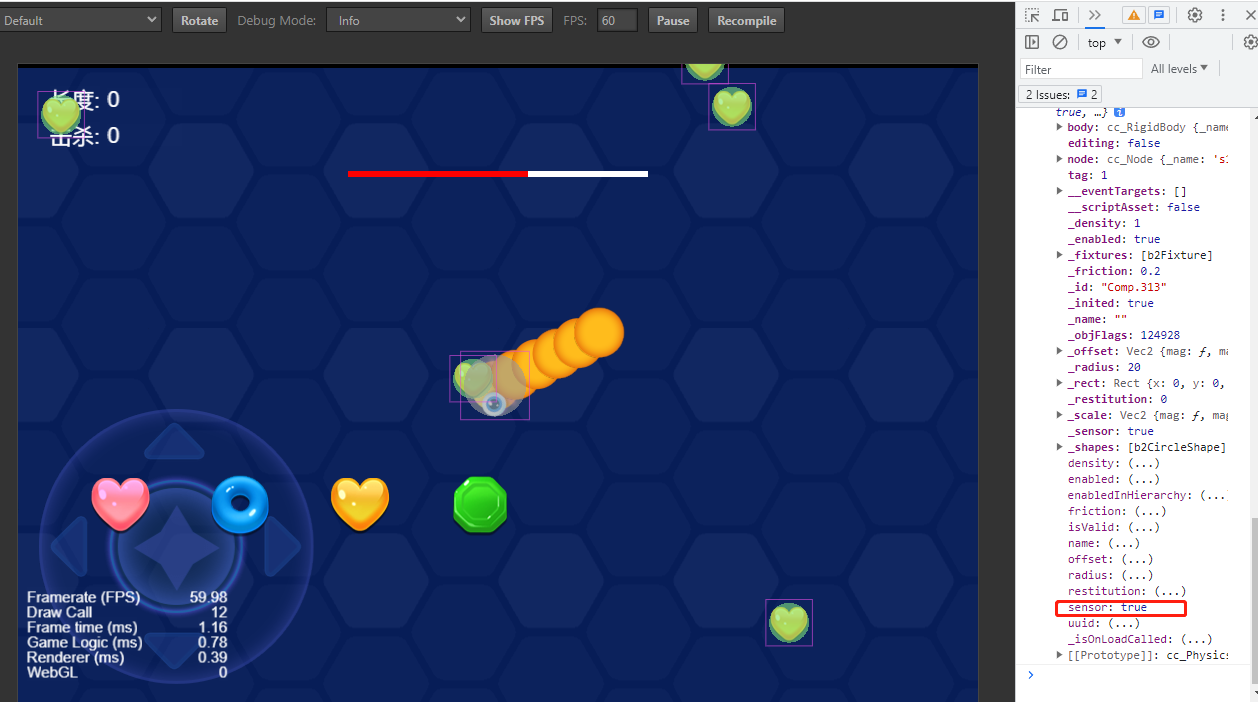Image resolution: width=1258 pixels, height=702 pixels.
Task: Click the red and white progress bar
Action: [498, 174]
